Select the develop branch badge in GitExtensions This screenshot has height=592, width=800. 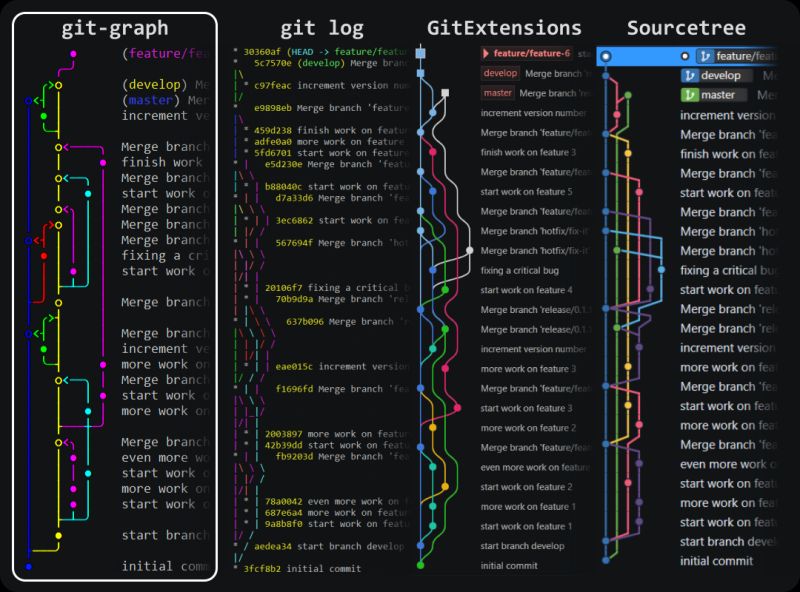[500, 73]
